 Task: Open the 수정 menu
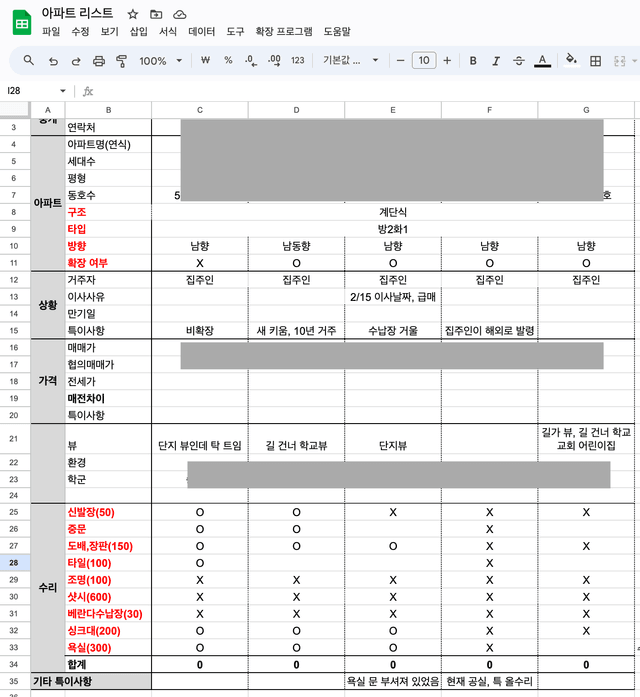80,32
